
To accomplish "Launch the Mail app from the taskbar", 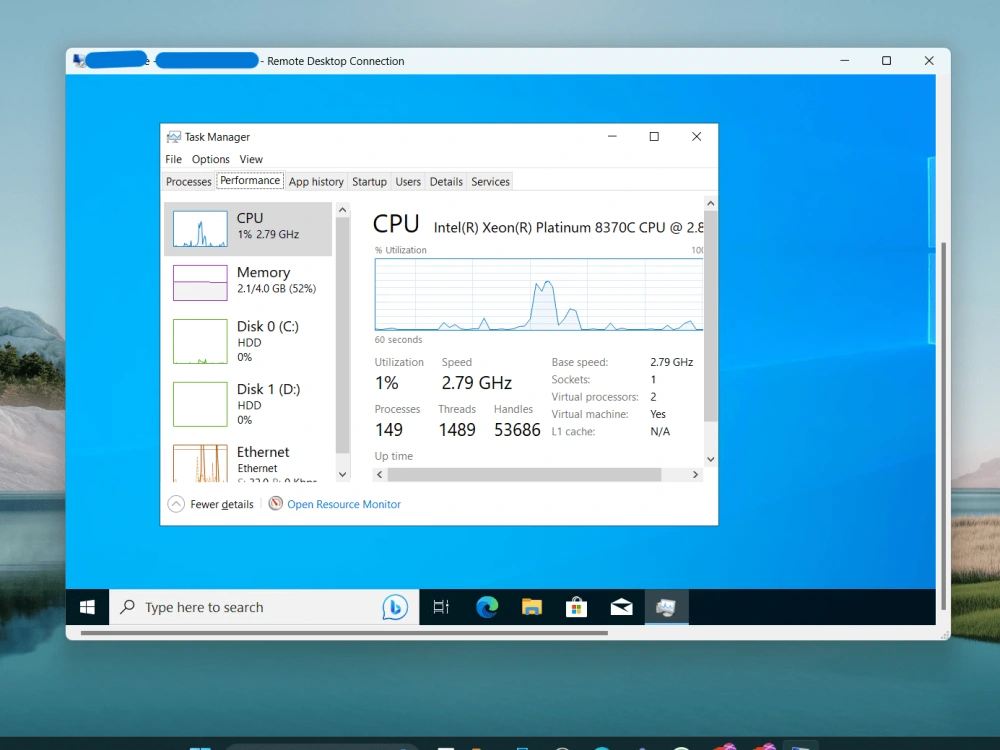I will (x=621, y=607).
